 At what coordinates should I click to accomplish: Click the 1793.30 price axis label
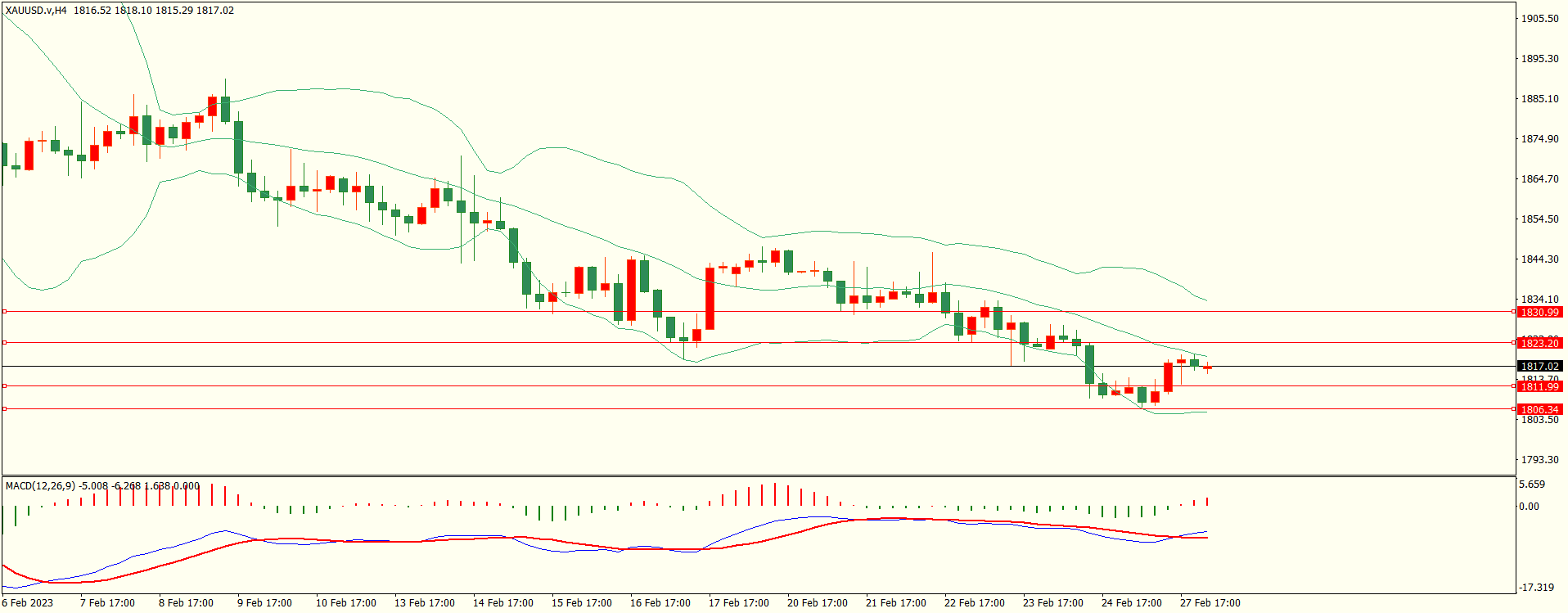(1539, 459)
